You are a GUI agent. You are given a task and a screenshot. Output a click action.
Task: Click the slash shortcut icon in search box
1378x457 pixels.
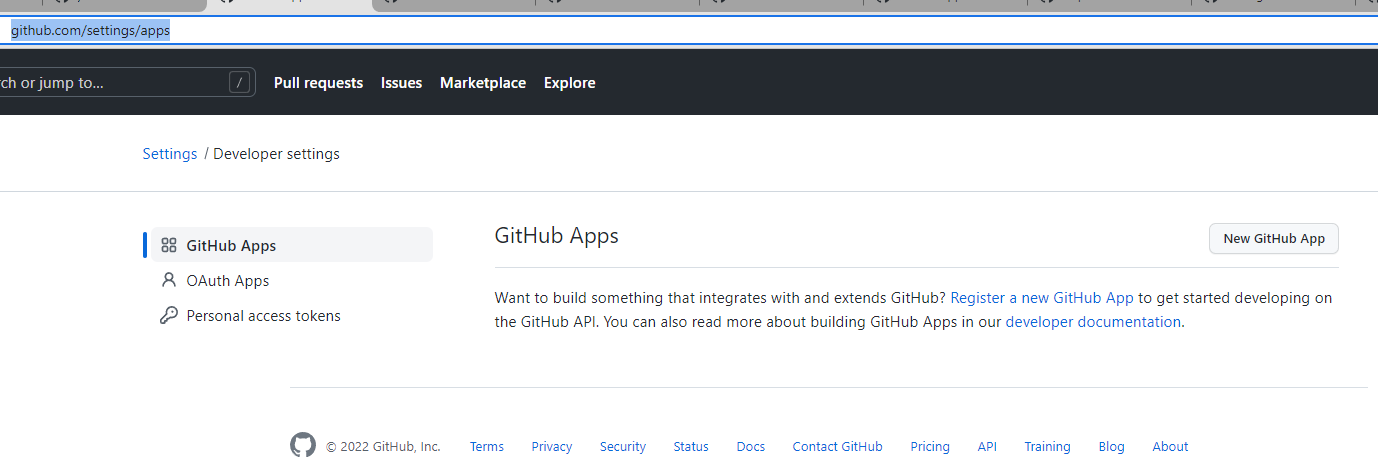[239, 82]
